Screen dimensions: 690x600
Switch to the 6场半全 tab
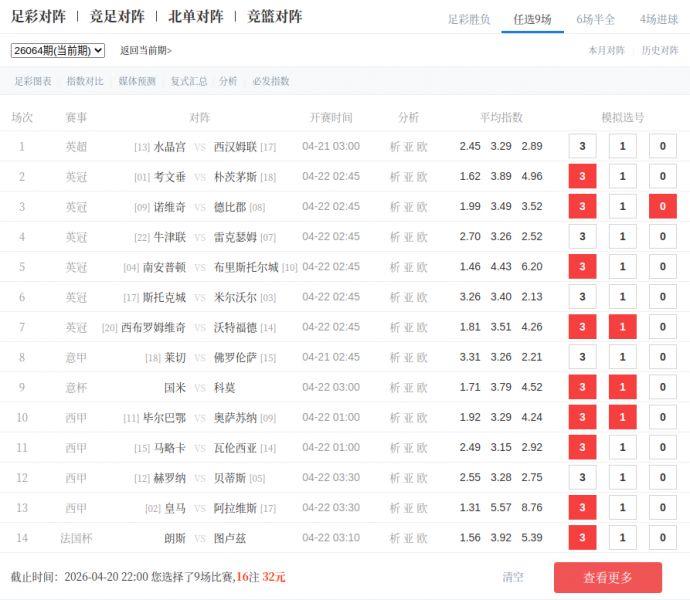tap(596, 19)
